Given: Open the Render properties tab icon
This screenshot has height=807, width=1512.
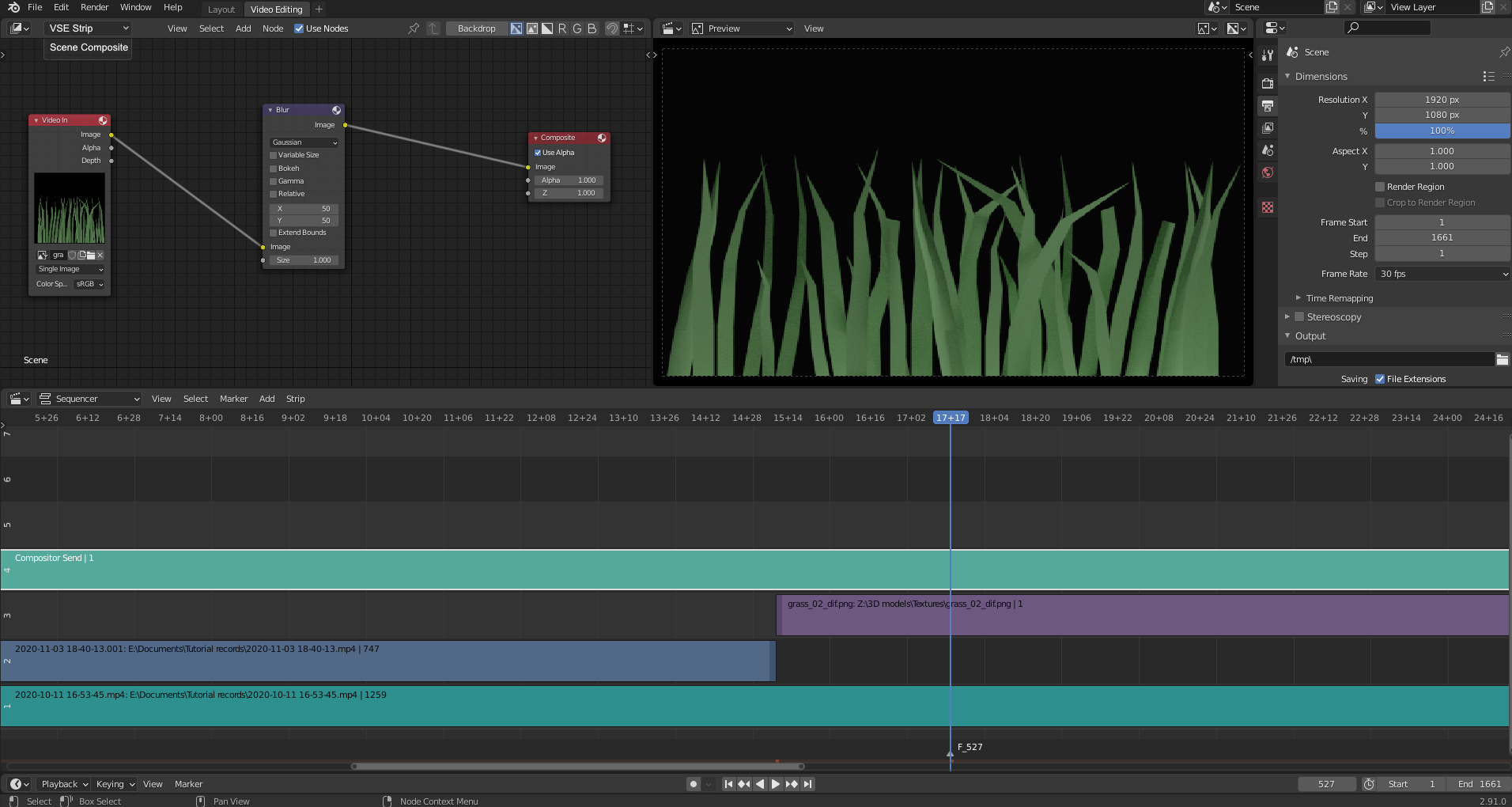Looking at the screenshot, I should click(1268, 84).
